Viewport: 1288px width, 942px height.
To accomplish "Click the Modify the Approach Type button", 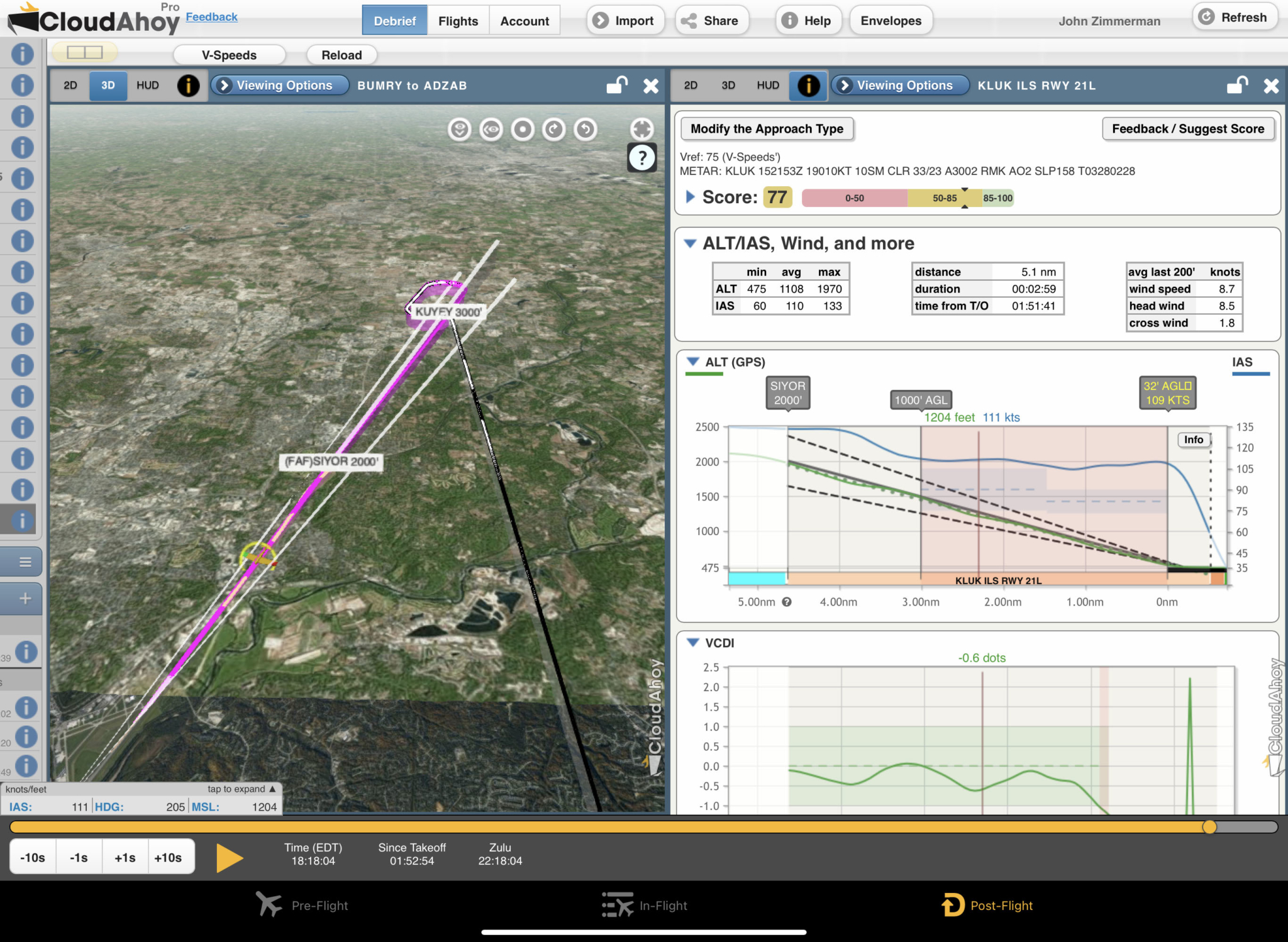I will 767,129.
